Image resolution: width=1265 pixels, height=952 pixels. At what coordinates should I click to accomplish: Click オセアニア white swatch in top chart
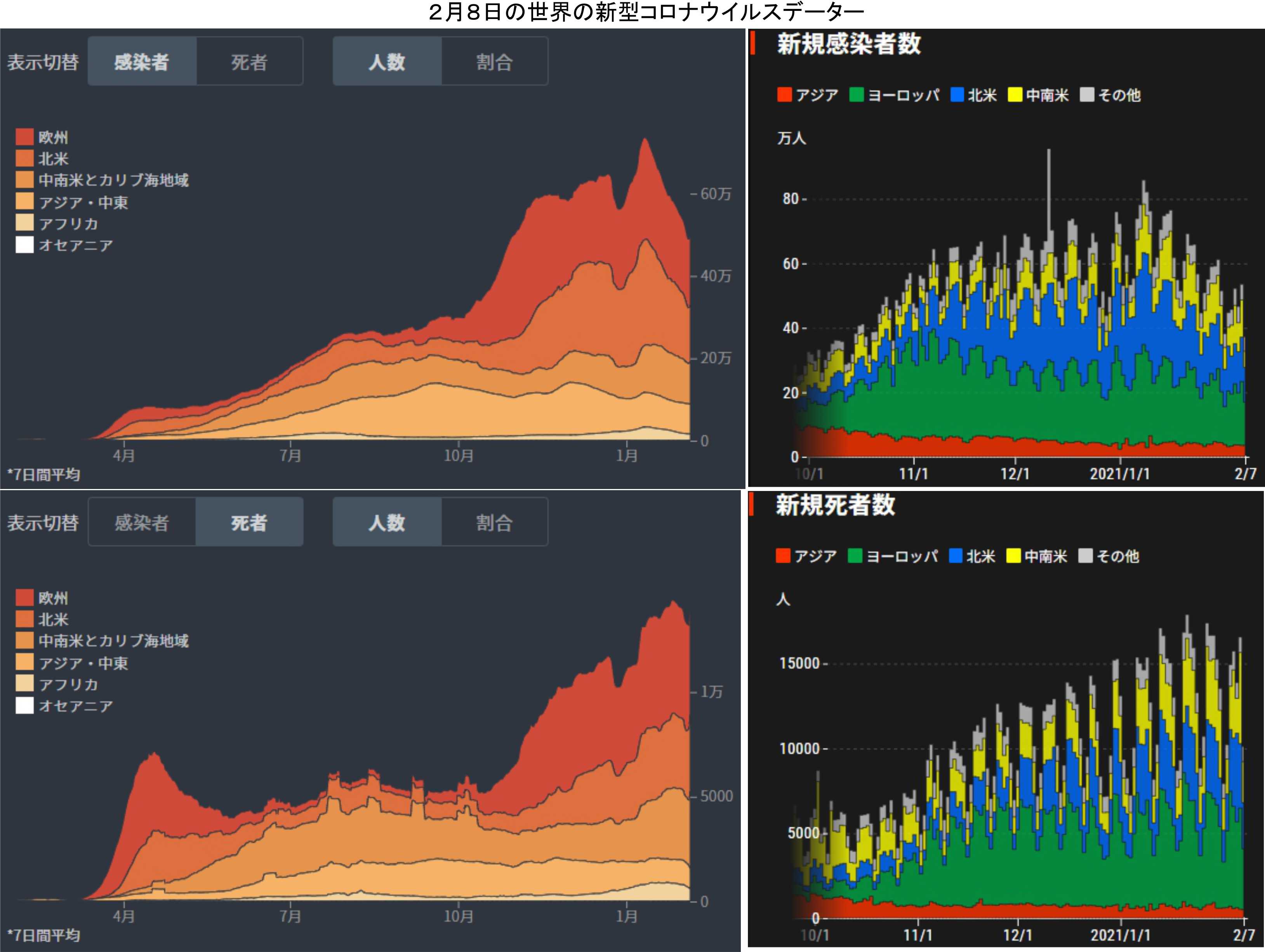tap(24, 245)
